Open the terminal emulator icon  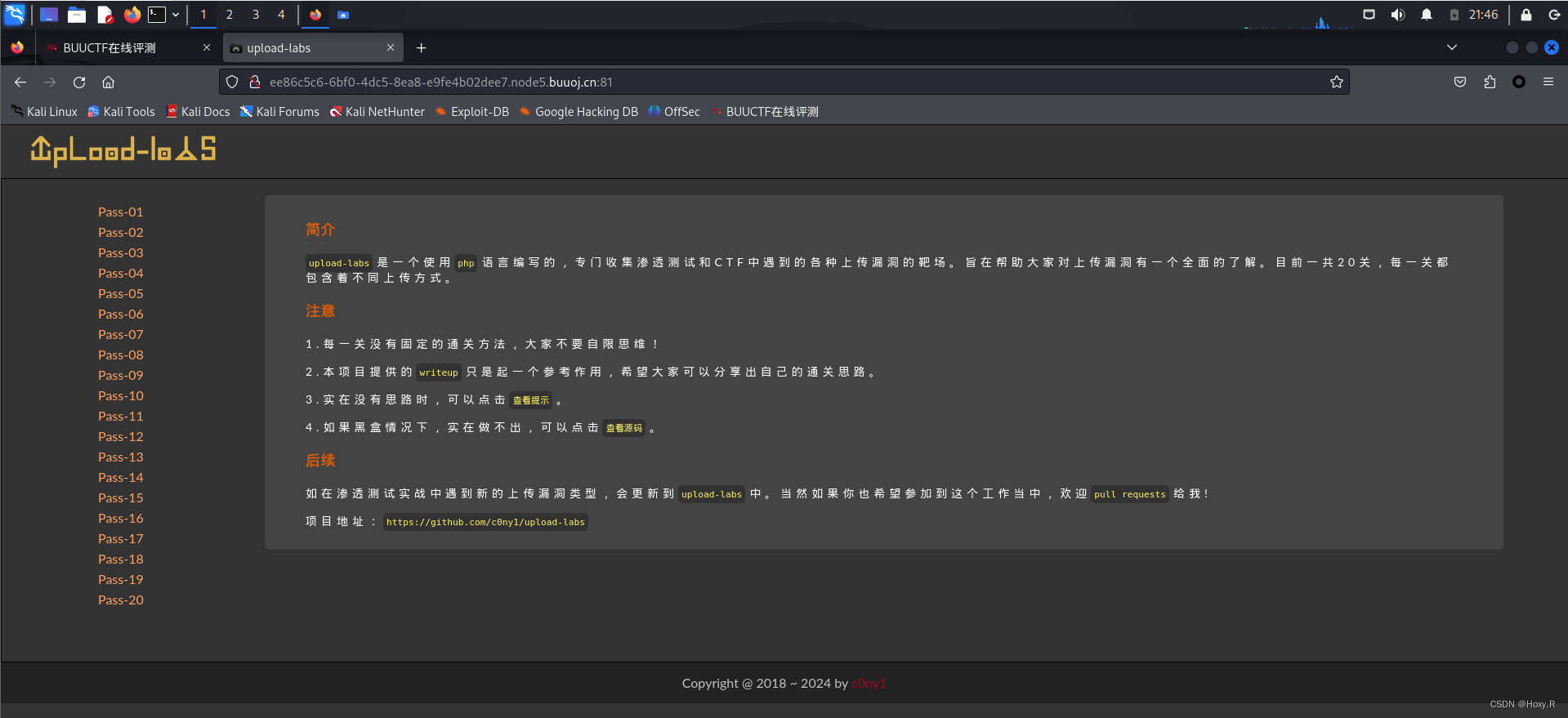pyautogui.click(x=157, y=15)
